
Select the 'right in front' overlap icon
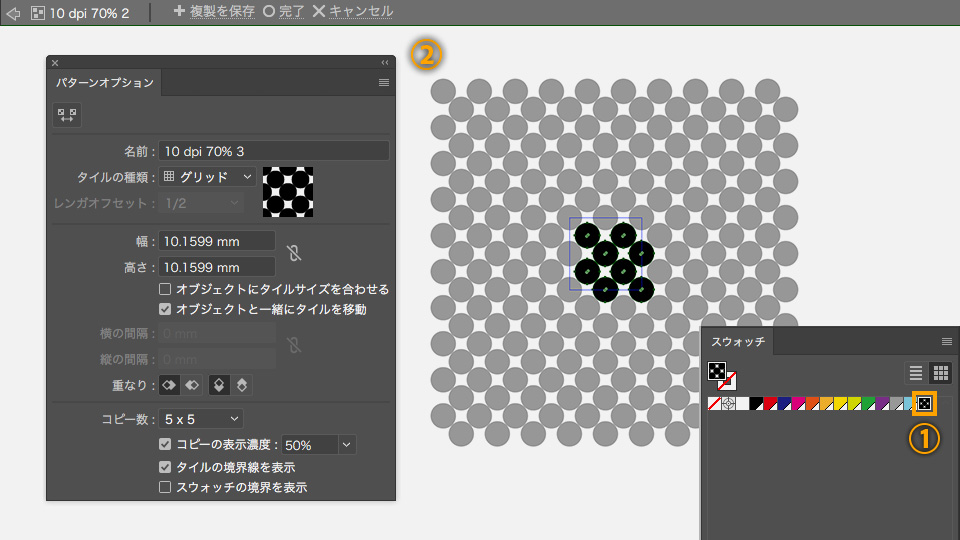pyautogui.click(x=192, y=385)
